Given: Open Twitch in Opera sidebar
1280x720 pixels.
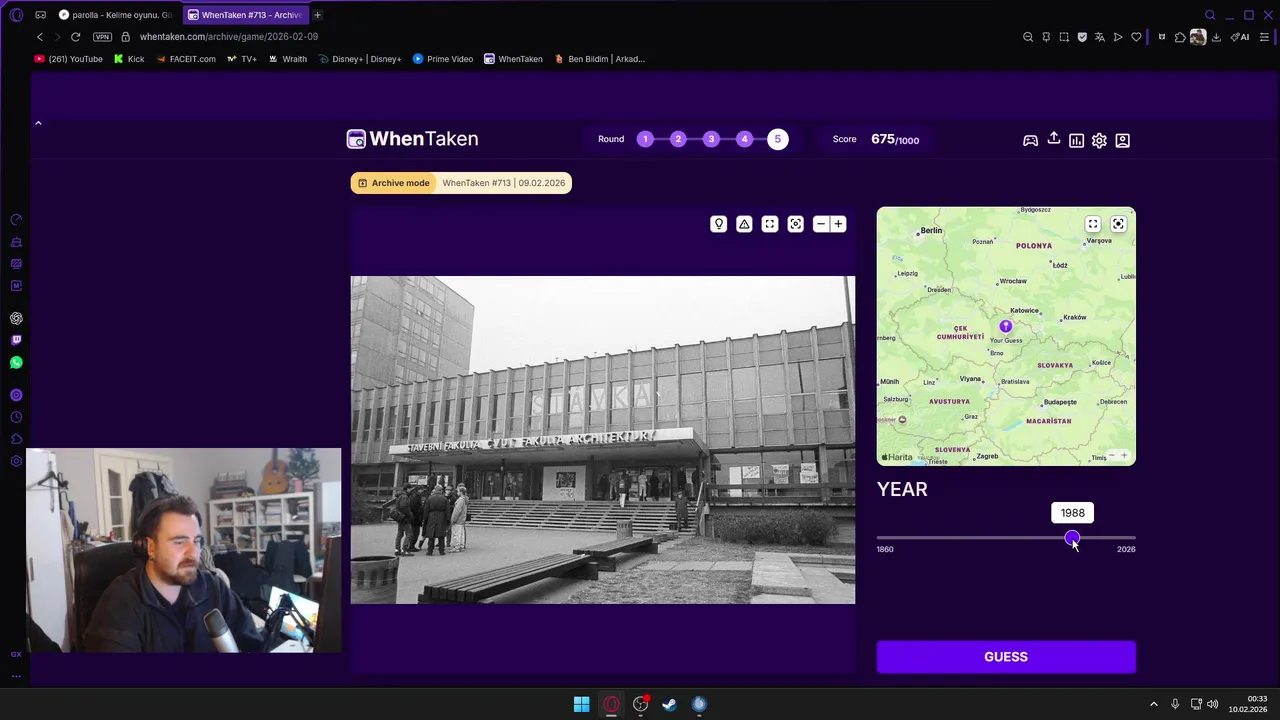Looking at the screenshot, I should (16, 340).
